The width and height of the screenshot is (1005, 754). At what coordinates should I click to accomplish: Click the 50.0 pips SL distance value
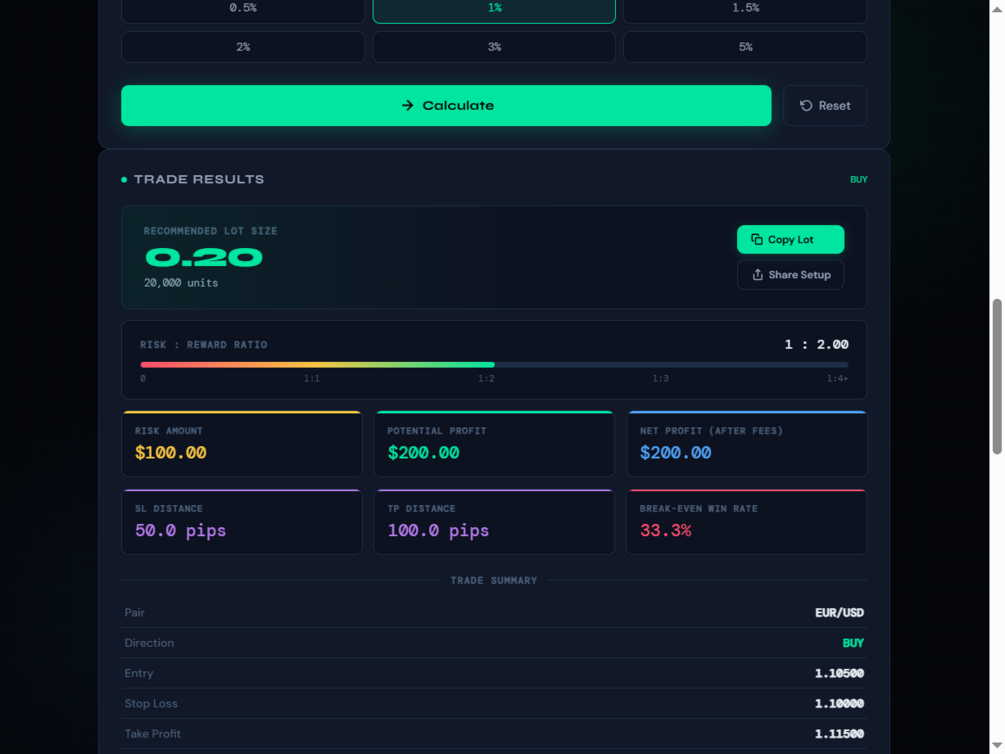click(x=180, y=531)
